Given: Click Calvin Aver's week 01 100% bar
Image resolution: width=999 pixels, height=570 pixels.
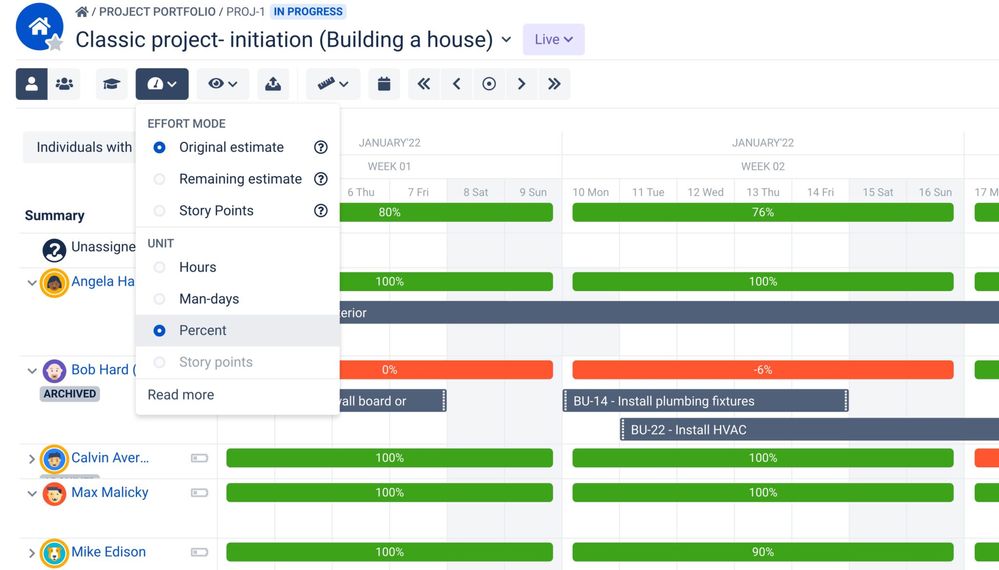Looking at the screenshot, I should click(389, 458).
